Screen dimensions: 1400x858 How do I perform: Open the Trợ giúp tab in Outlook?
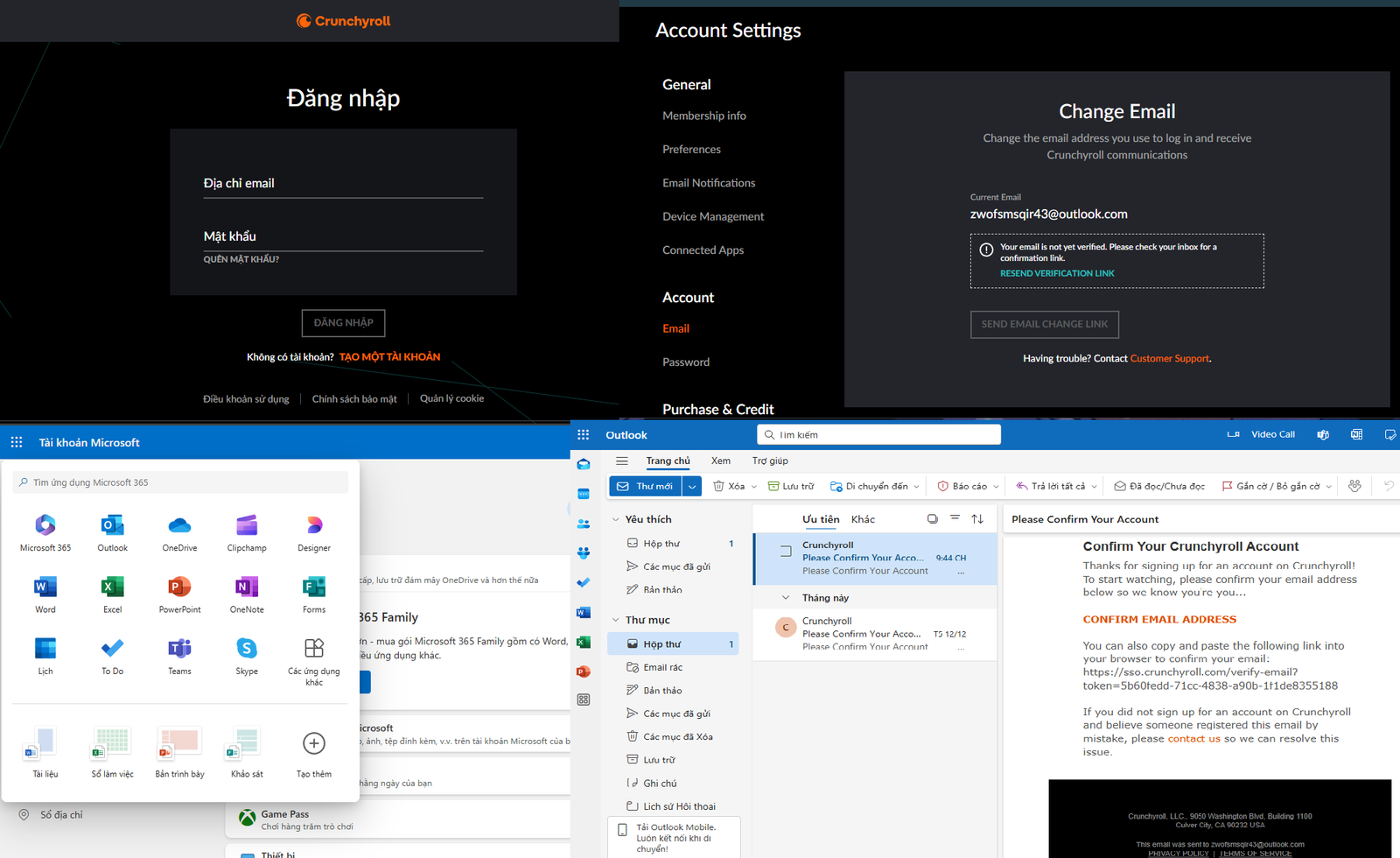click(x=770, y=461)
